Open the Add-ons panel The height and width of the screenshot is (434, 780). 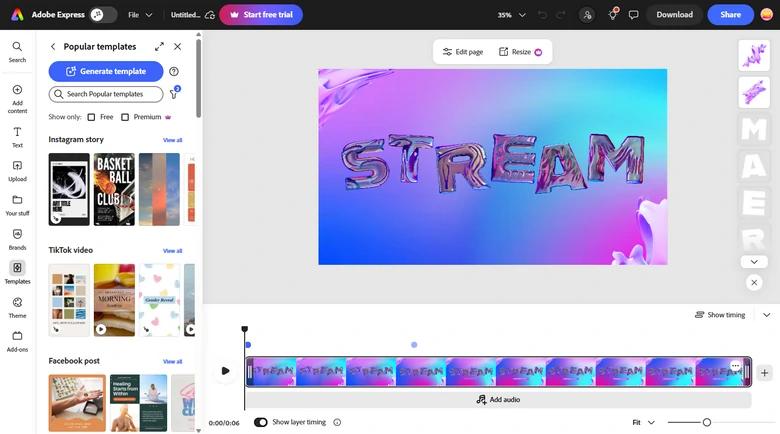17,340
